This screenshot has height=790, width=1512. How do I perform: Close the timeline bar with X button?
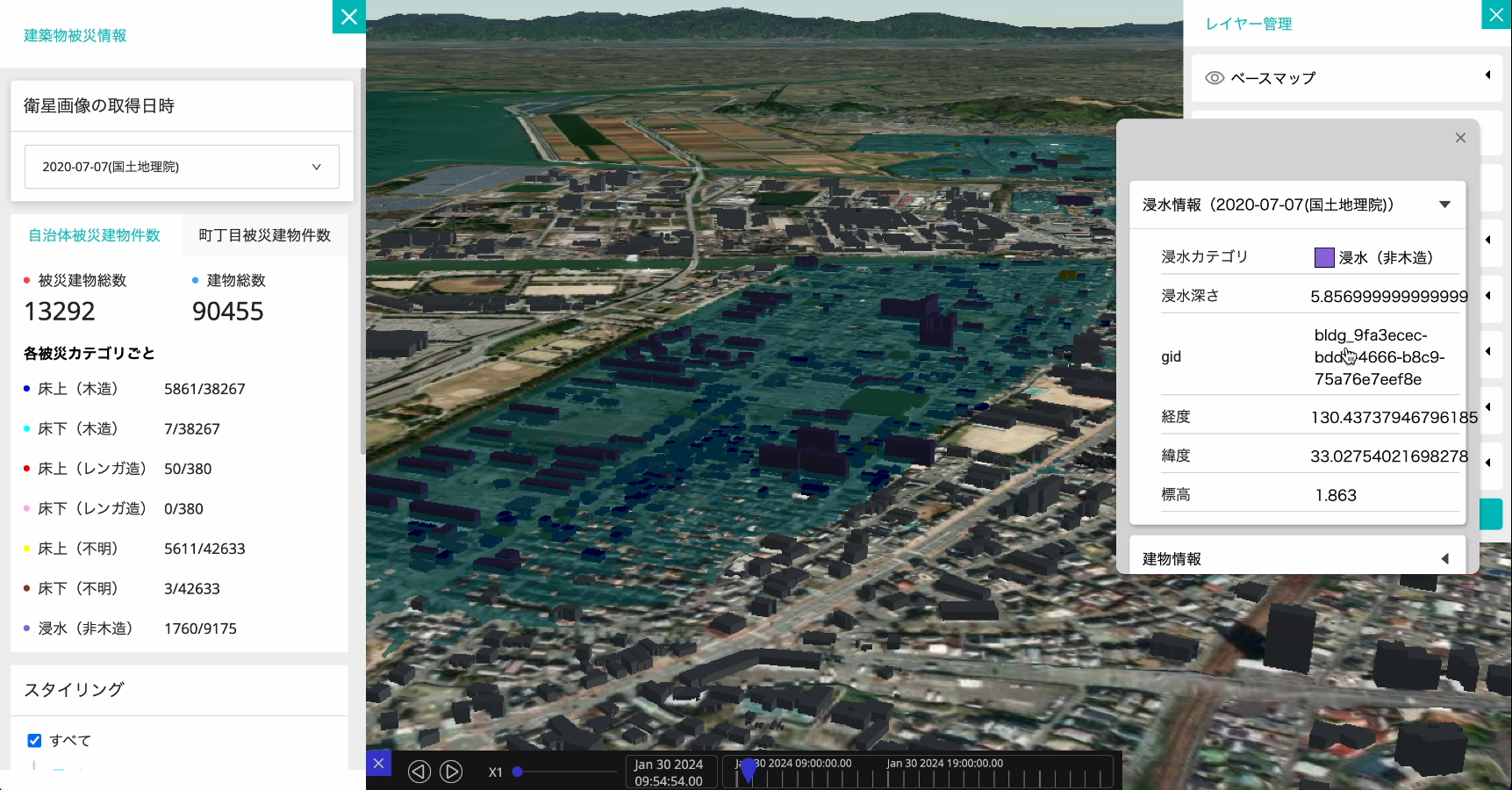coord(378,763)
